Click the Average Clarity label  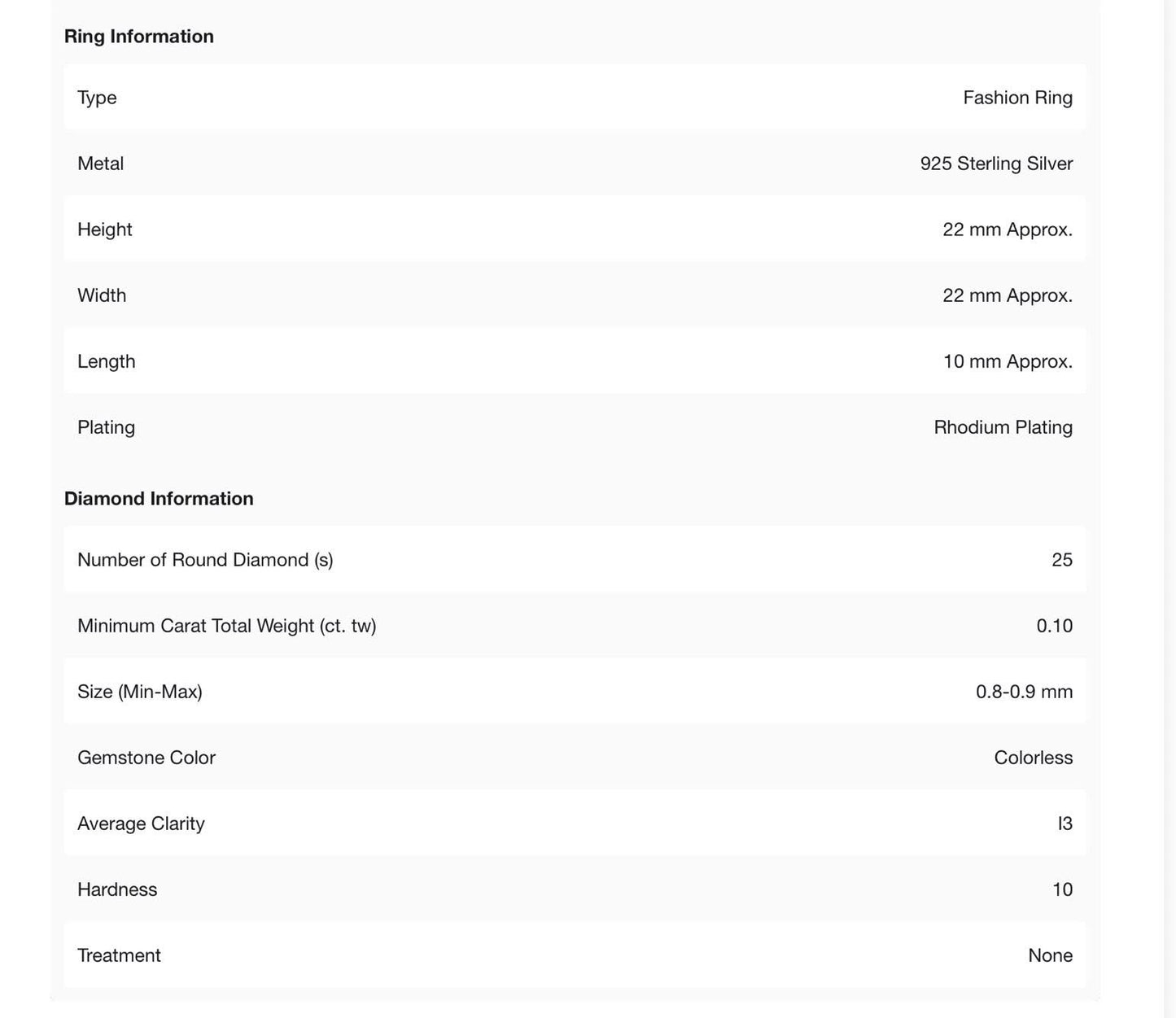pos(141,824)
